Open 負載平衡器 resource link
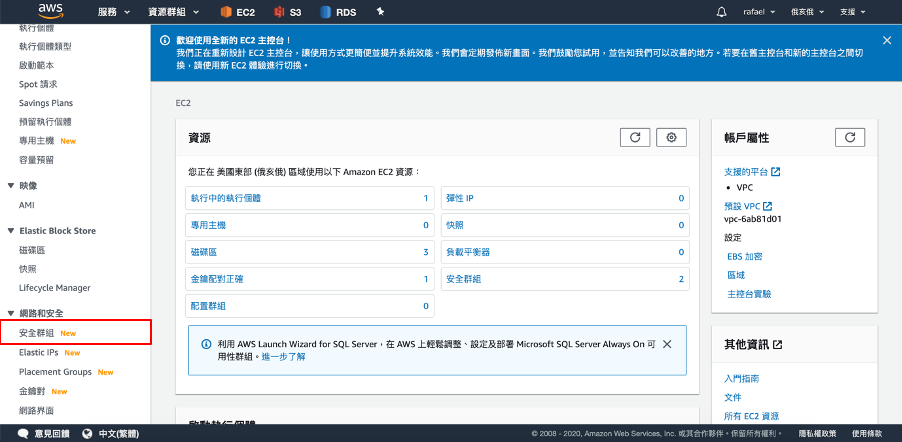Viewport: 902px width, 442px height. [x=468, y=252]
